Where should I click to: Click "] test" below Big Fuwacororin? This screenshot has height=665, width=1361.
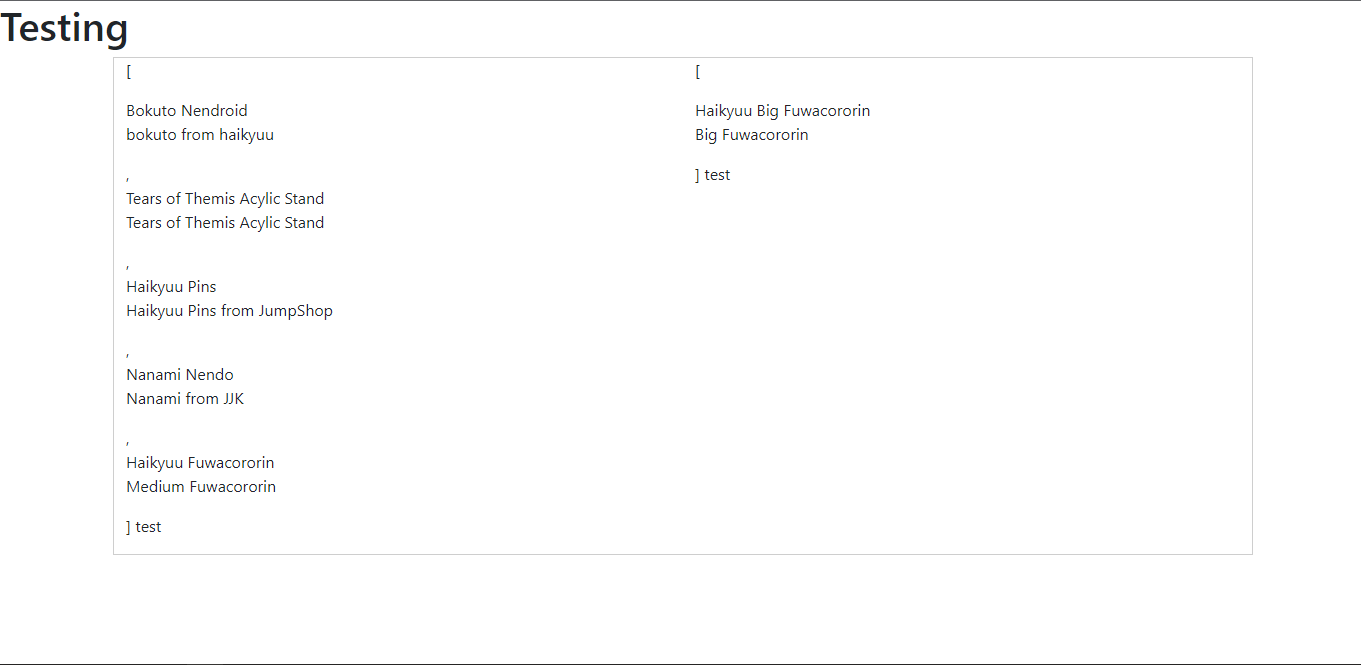click(x=713, y=175)
